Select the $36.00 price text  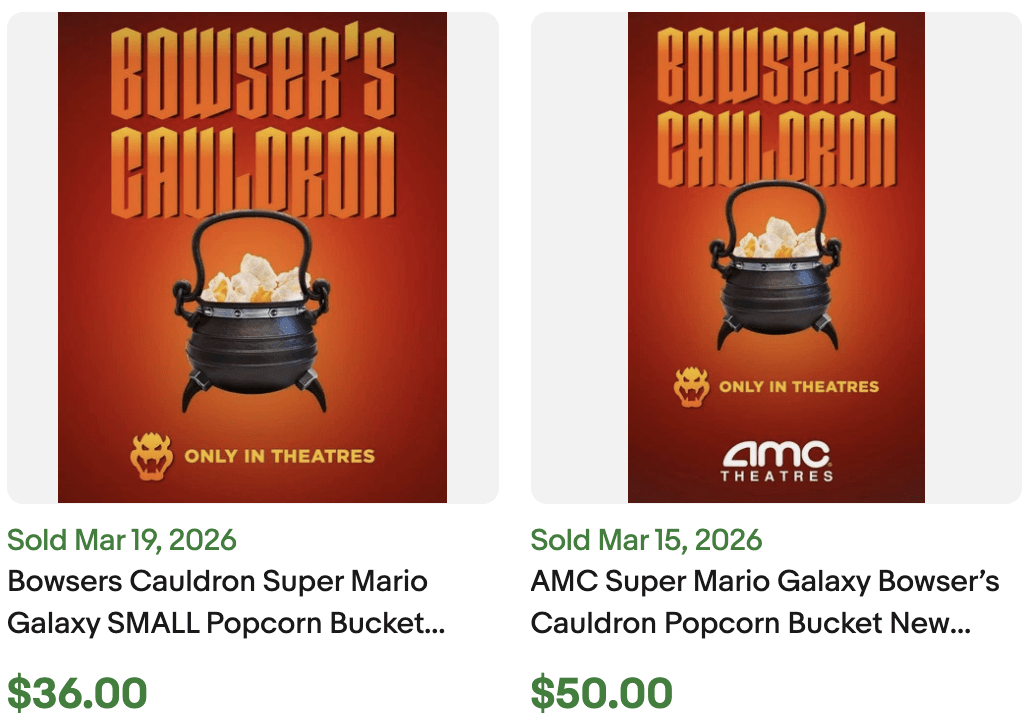[77, 691]
